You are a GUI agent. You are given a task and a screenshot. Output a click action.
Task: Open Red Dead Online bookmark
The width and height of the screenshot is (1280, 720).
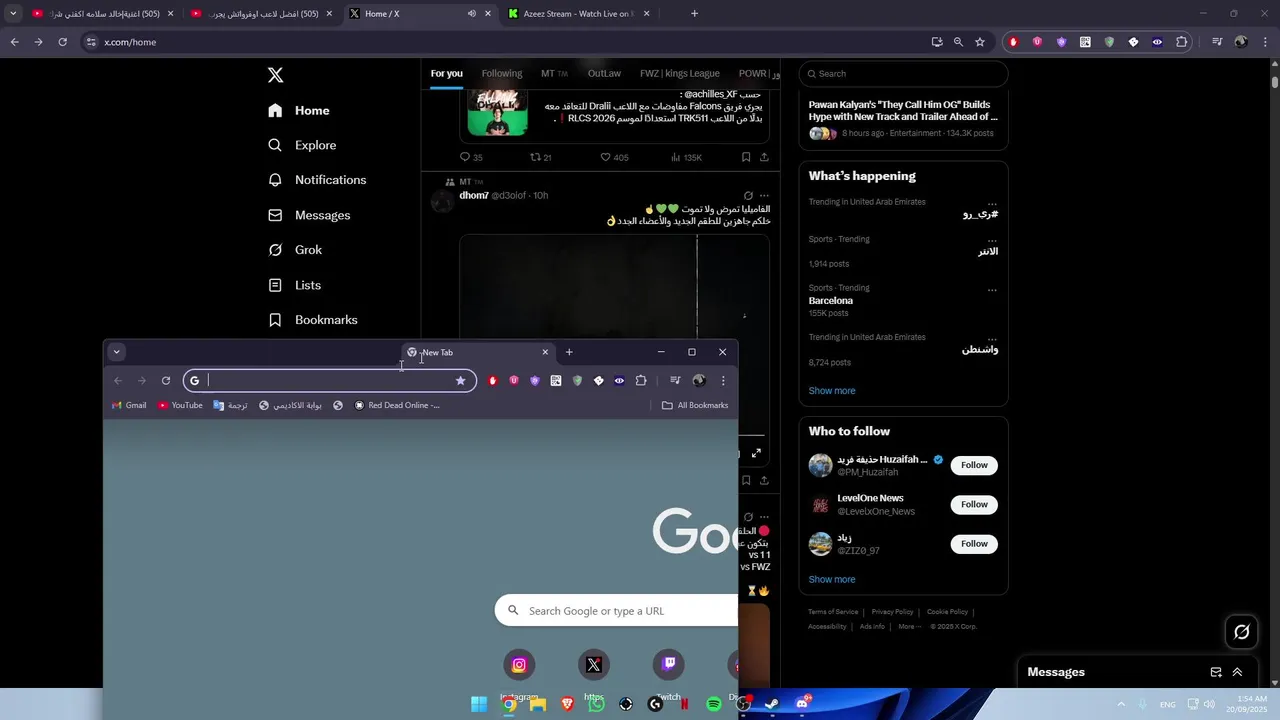[398, 406]
